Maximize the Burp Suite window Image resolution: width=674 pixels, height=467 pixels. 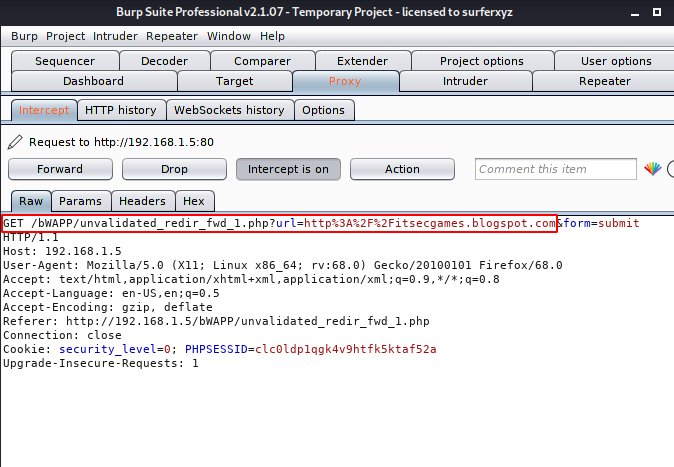point(657,12)
